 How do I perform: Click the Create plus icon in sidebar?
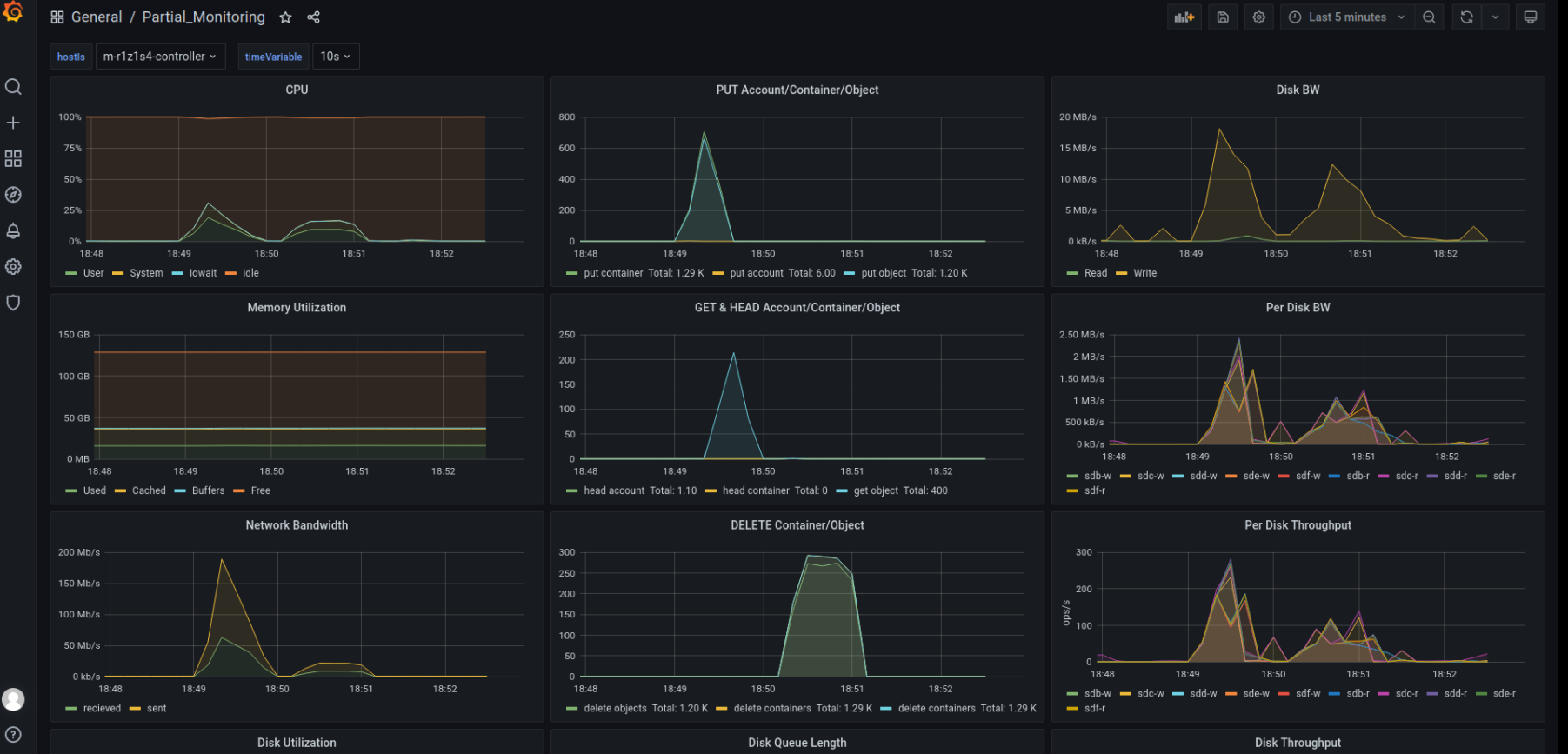pyautogui.click(x=13, y=123)
